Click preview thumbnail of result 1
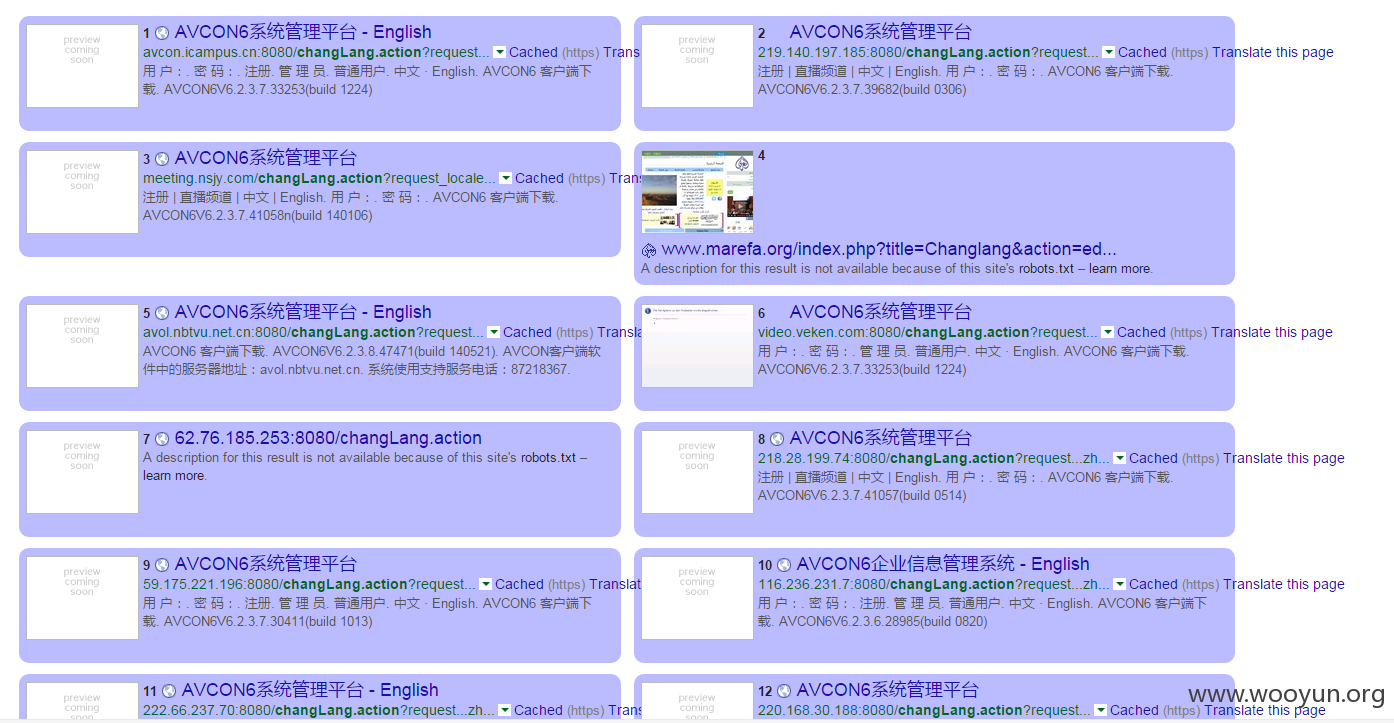 click(x=82, y=66)
